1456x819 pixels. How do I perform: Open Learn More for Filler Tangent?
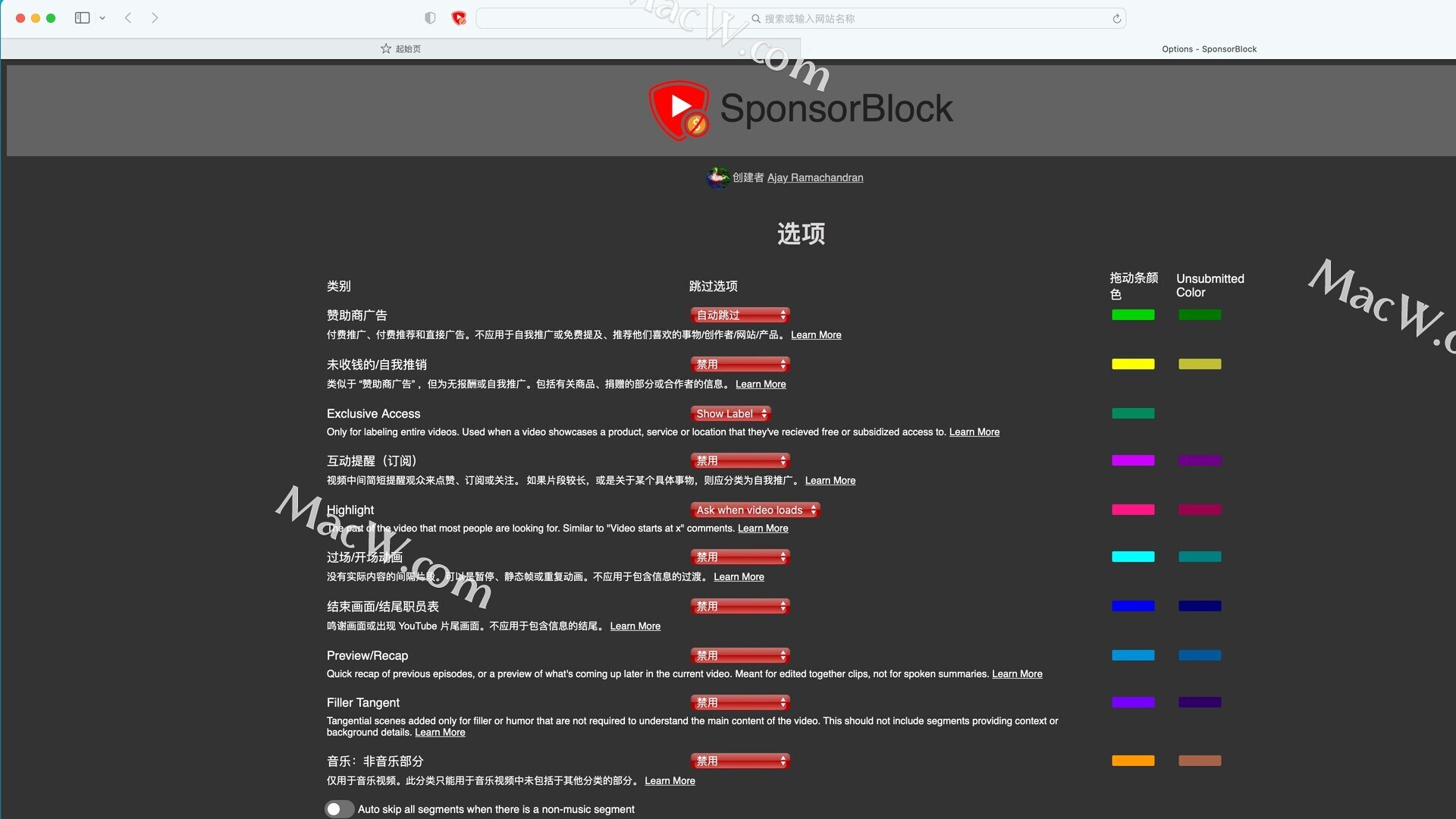[440, 732]
